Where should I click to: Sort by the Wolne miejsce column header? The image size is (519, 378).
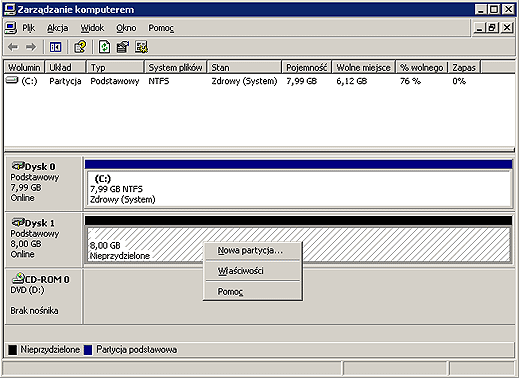point(363,67)
